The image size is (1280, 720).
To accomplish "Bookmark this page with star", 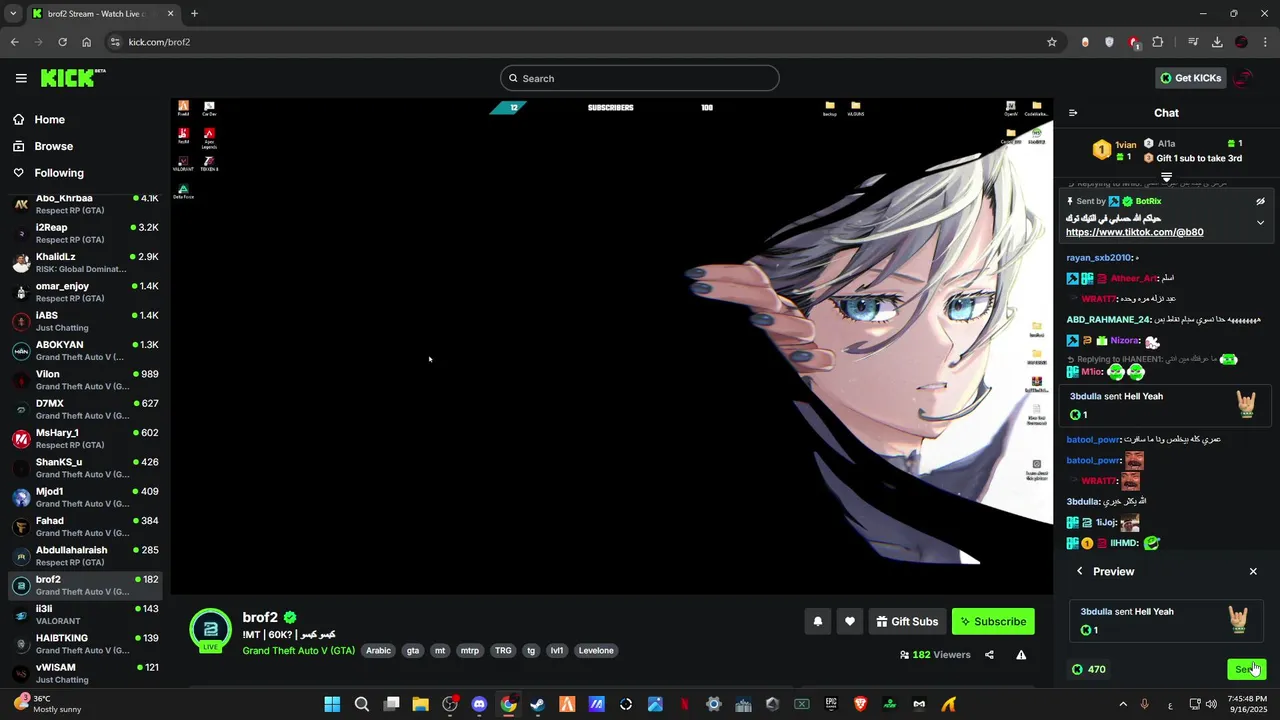I will pos(1052,42).
